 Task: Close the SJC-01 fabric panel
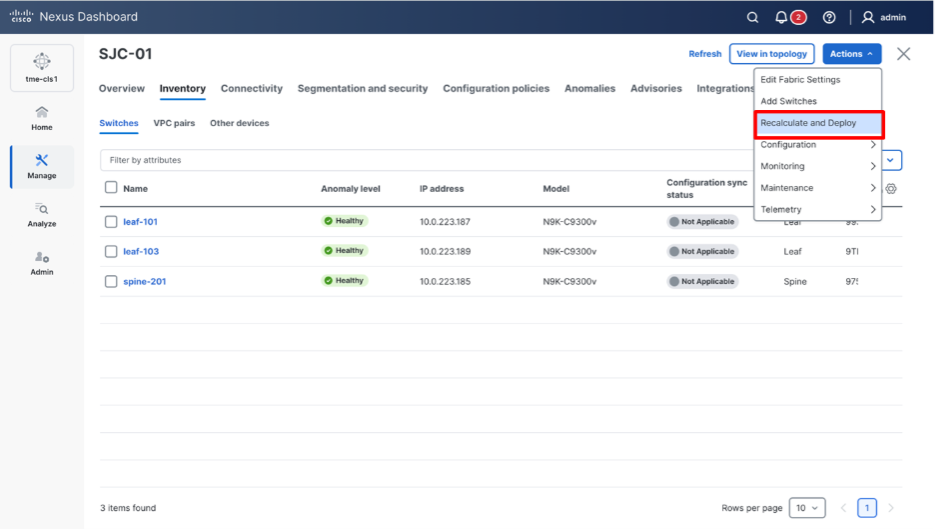pyautogui.click(x=903, y=54)
